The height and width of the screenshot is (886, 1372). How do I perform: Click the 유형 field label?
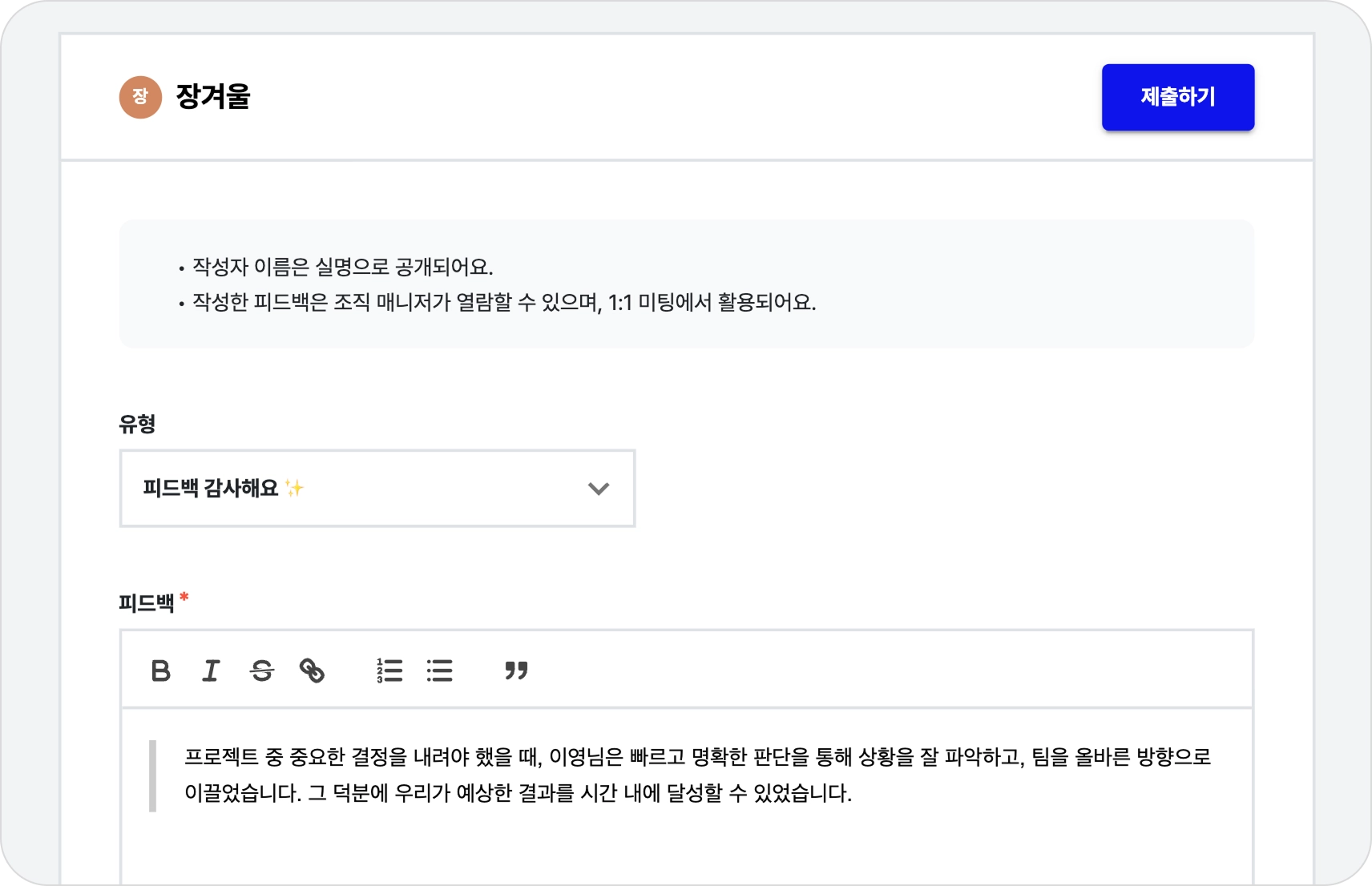[137, 424]
